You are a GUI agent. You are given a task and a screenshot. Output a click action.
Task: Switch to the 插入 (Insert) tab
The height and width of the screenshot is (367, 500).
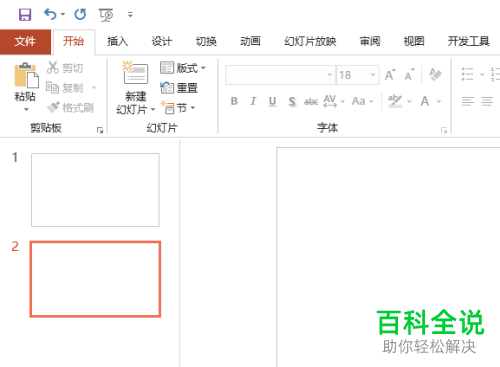pos(118,41)
